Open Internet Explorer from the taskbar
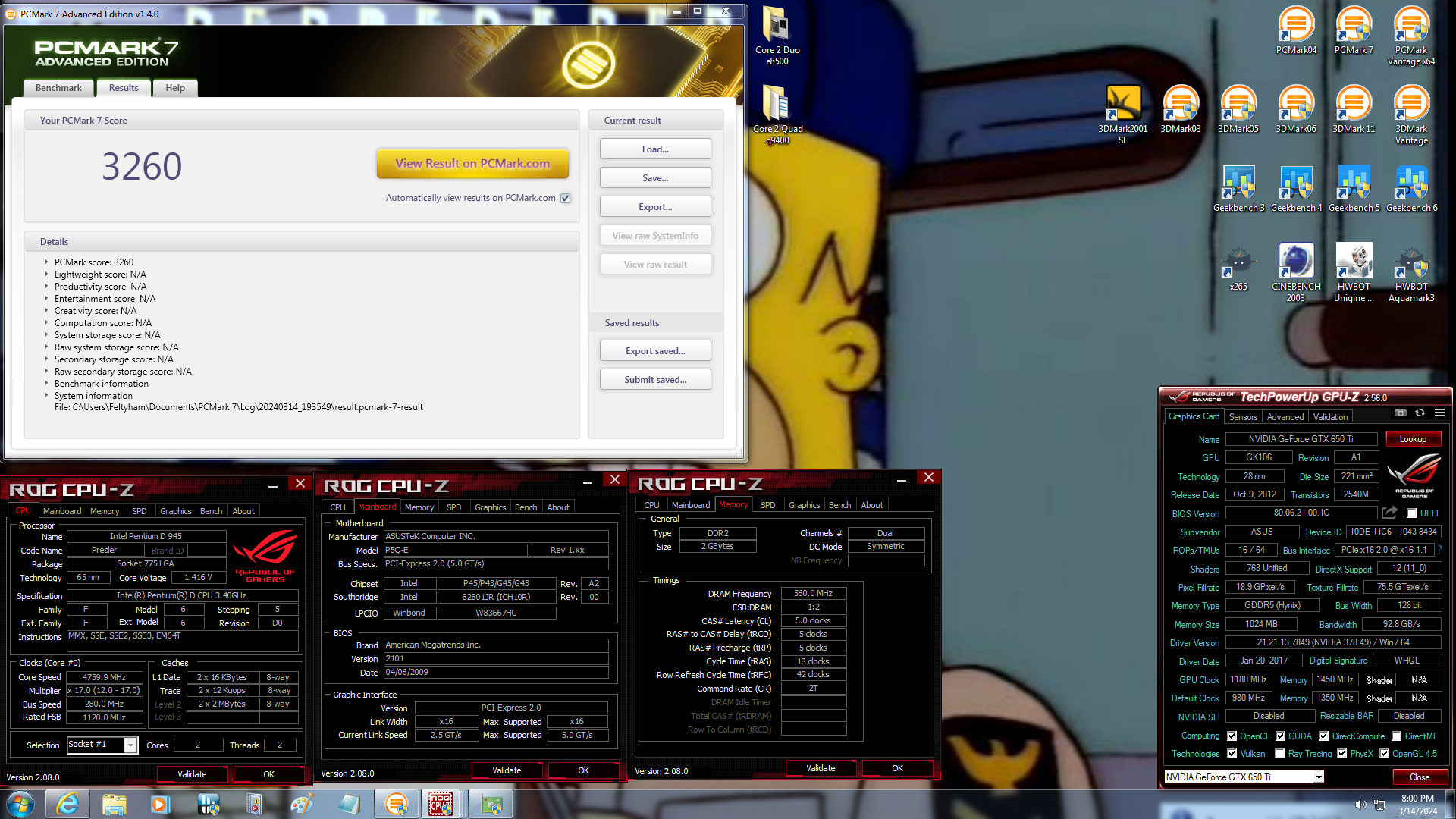The width and height of the screenshot is (1456, 819). pyautogui.click(x=67, y=804)
